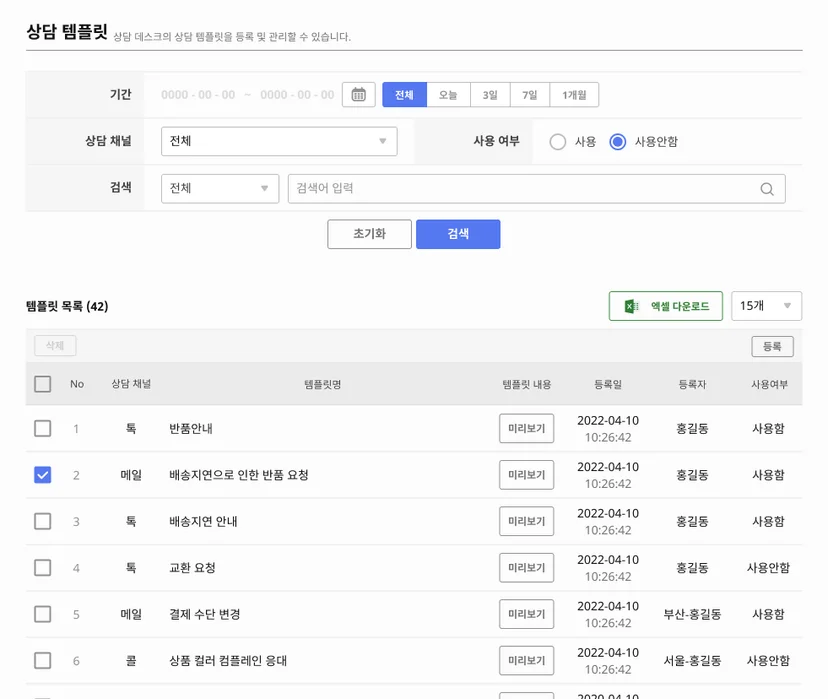
Task: Toggle the select-all header checkbox
Action: pyautogui.click(x=43, y=384)
